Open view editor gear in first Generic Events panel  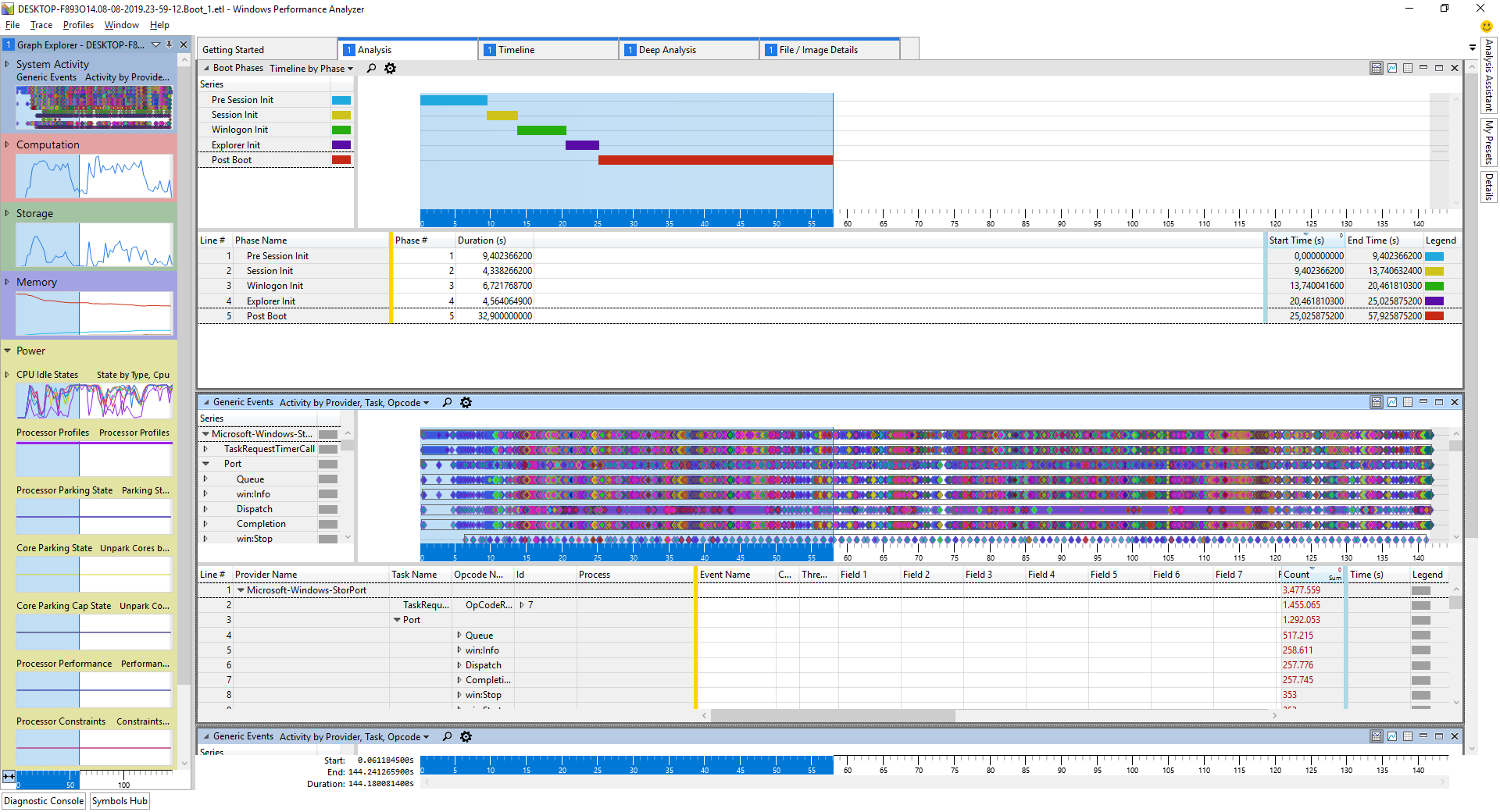tap(466, 403)
